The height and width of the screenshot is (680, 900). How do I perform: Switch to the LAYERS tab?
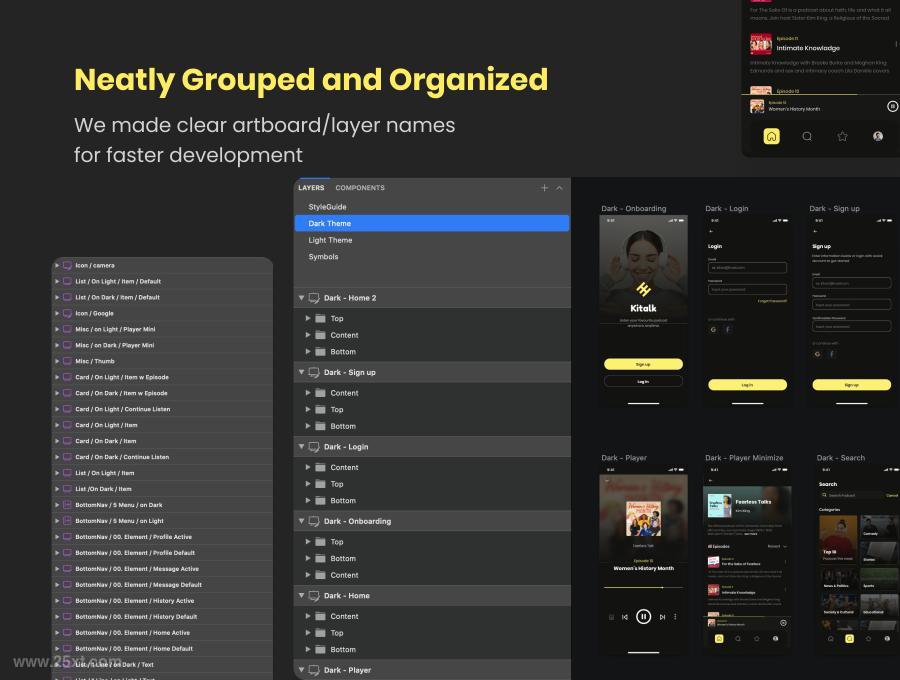tap(311, 188)
